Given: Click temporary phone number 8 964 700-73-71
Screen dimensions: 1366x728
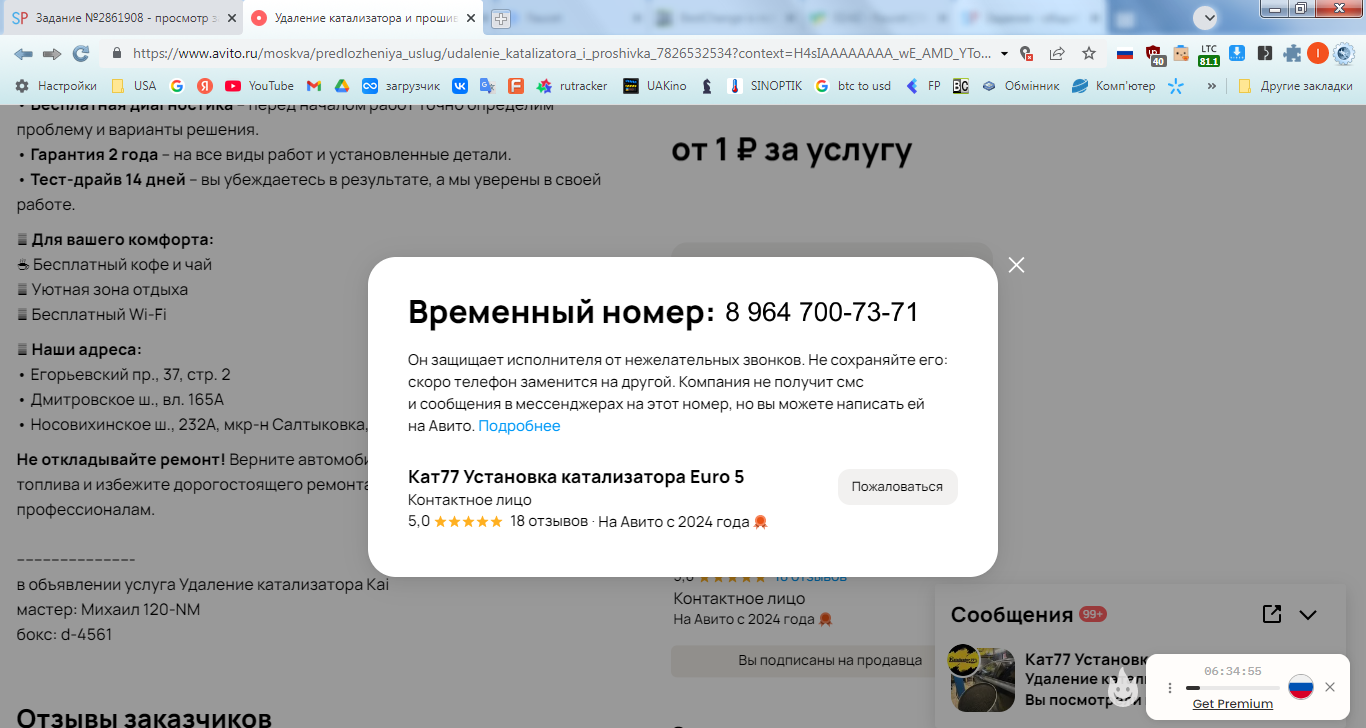Looking at the screenshot, I should pos(822,313).
